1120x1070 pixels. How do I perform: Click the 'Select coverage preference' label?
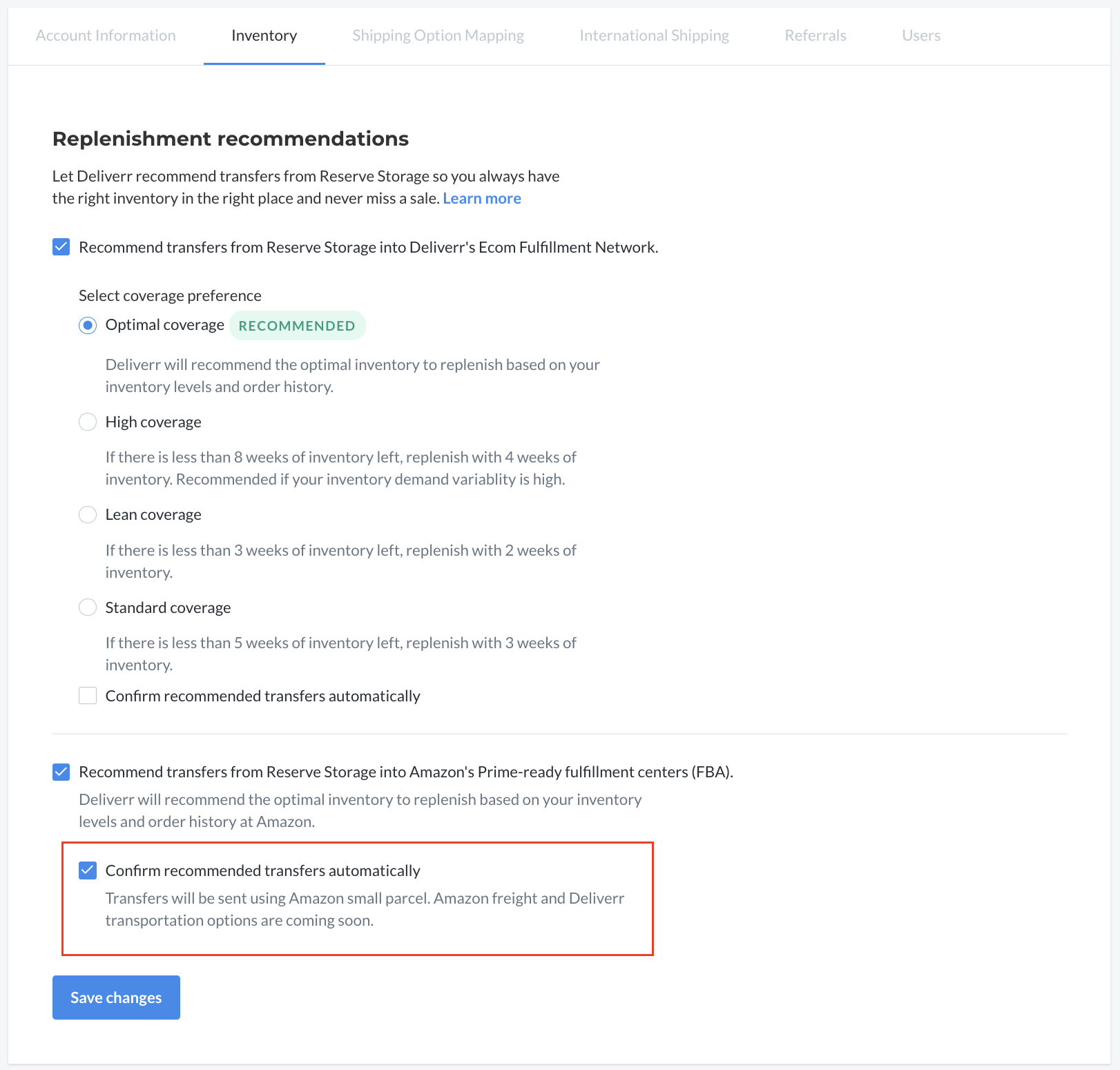[170, 296]
